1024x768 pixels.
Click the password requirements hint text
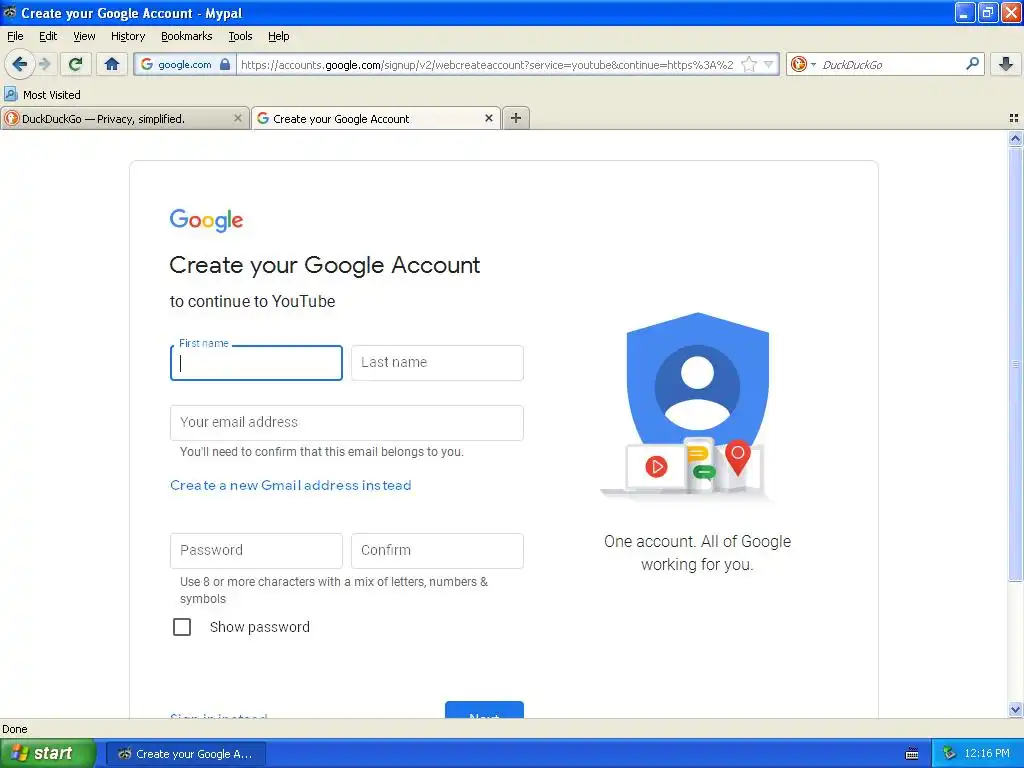coord(334,590)
